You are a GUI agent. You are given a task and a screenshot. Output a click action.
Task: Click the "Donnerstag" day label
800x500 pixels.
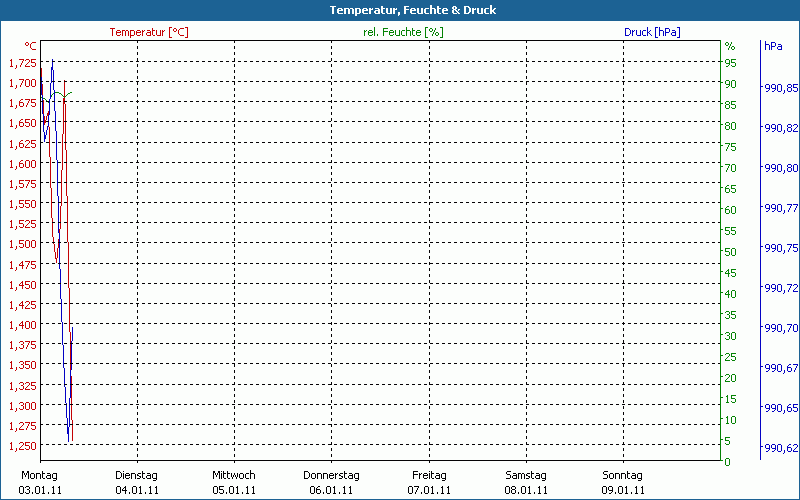[x=331, y=475]
